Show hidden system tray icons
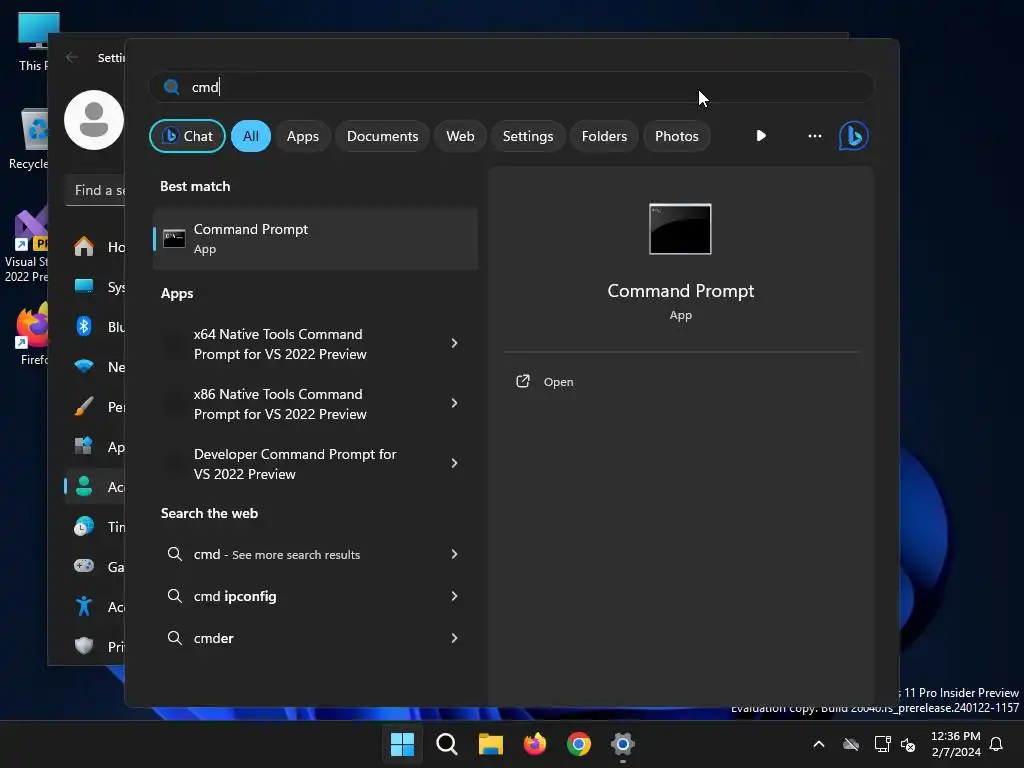Viewport: 1024px width, 768px height. (x=818, y=744)
